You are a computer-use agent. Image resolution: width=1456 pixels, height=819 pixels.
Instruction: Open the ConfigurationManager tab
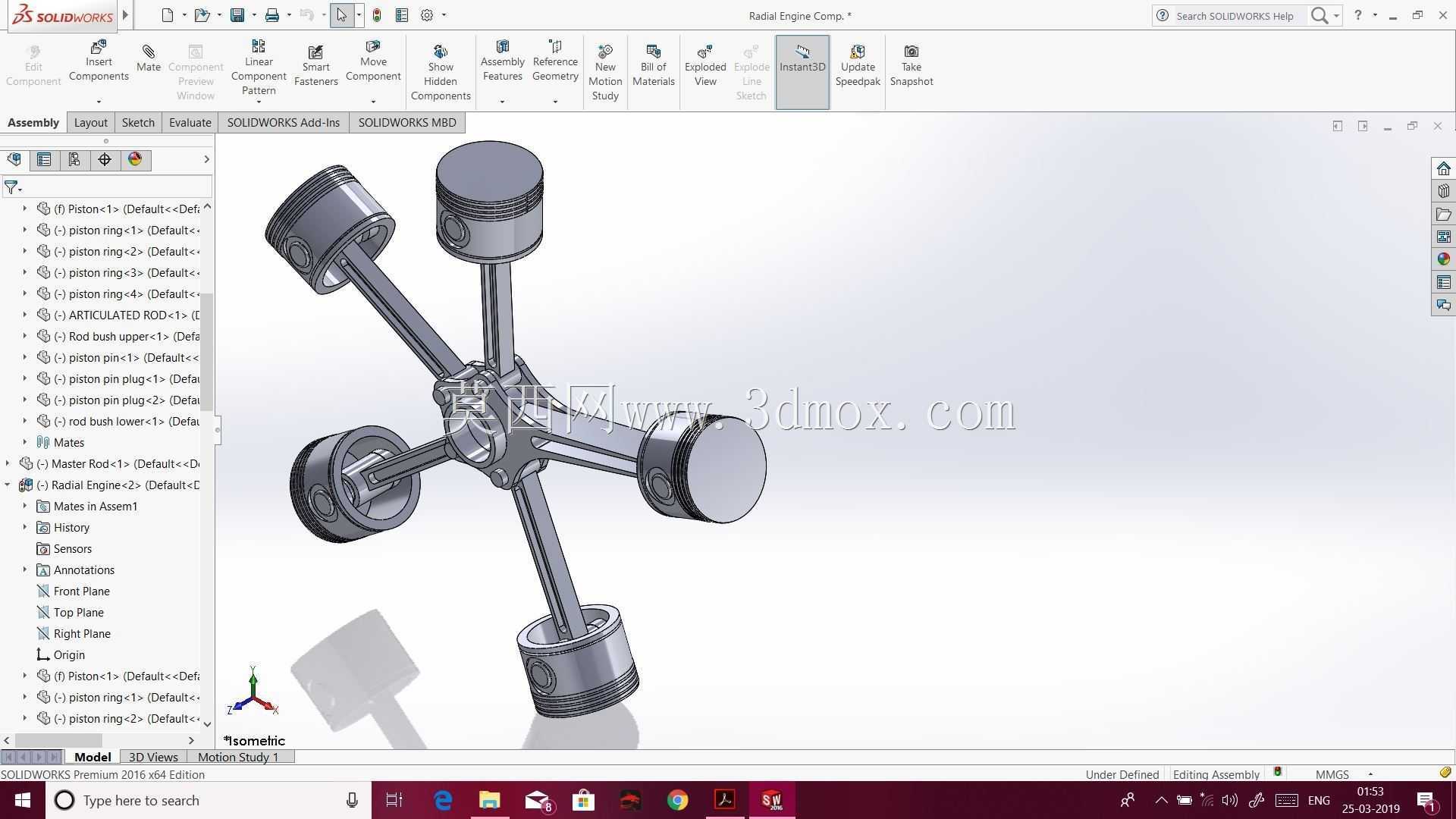(74, 159)
